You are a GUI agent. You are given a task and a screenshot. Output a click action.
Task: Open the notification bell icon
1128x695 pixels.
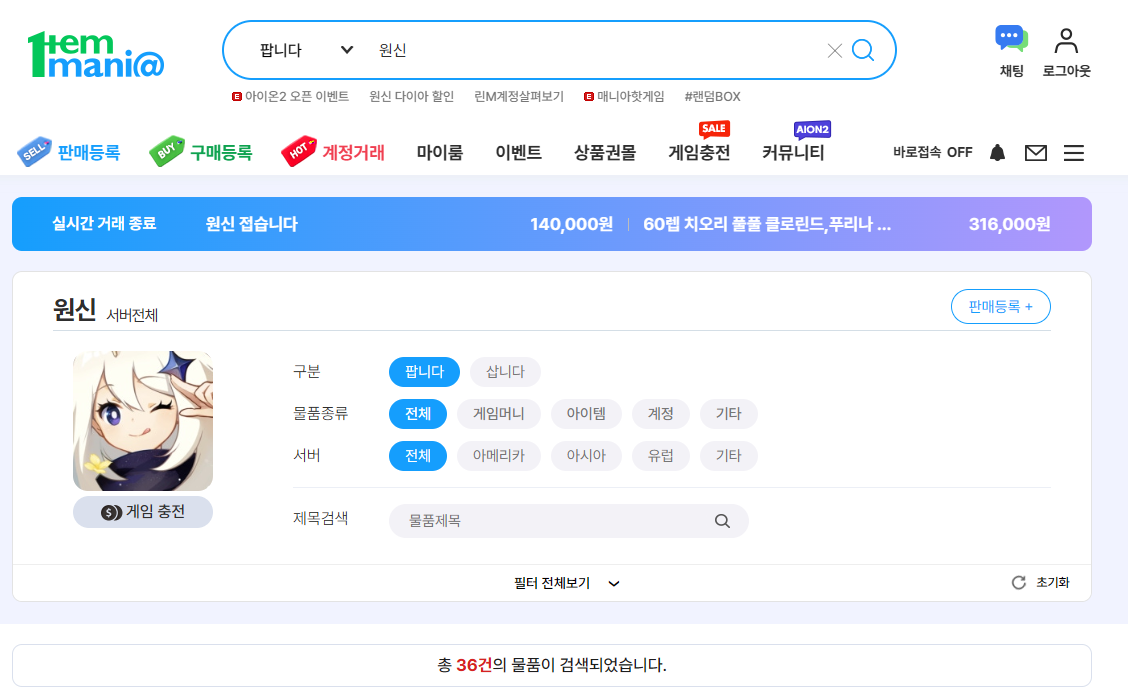(997, 153)
